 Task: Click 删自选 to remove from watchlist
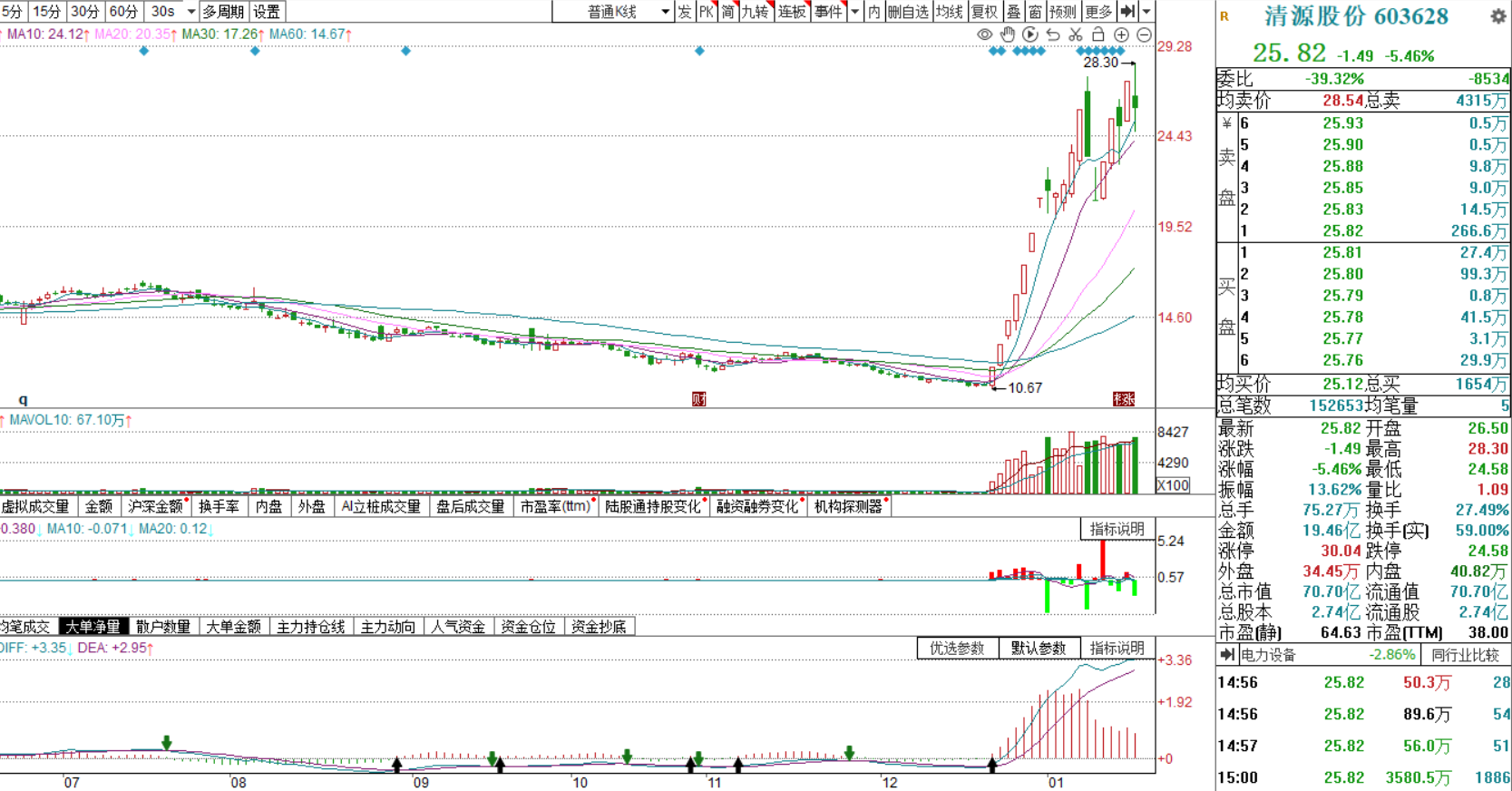909,11
